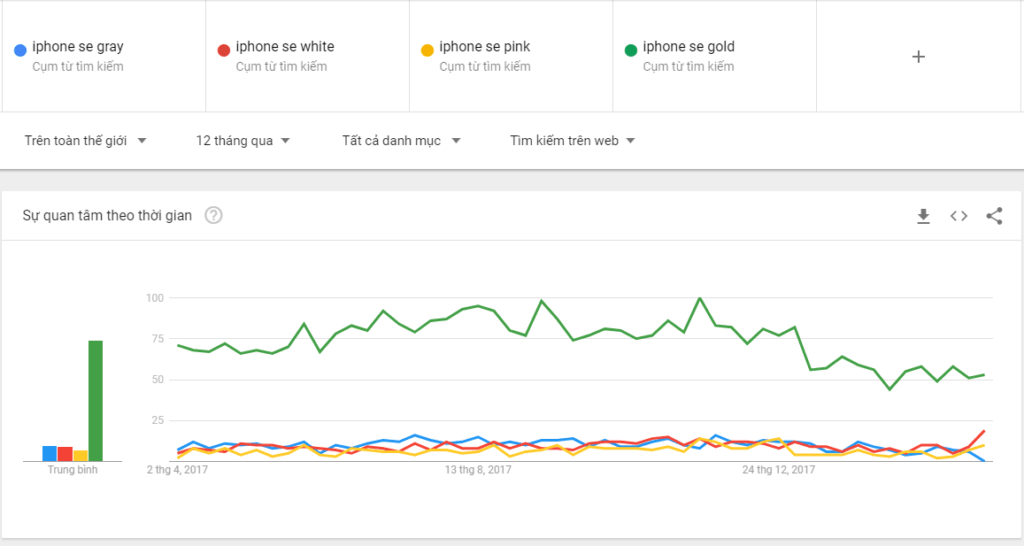Screen dimensions: 1024x546
Task: Edit the 'iphone se white' search term
Action: [x=285, y=47]
